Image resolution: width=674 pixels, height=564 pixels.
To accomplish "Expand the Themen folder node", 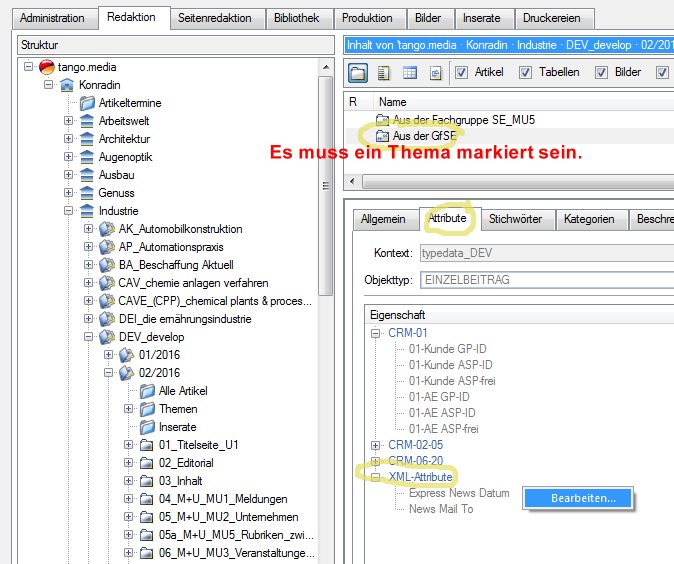I will pyautogui.click(x=129, y=409).
